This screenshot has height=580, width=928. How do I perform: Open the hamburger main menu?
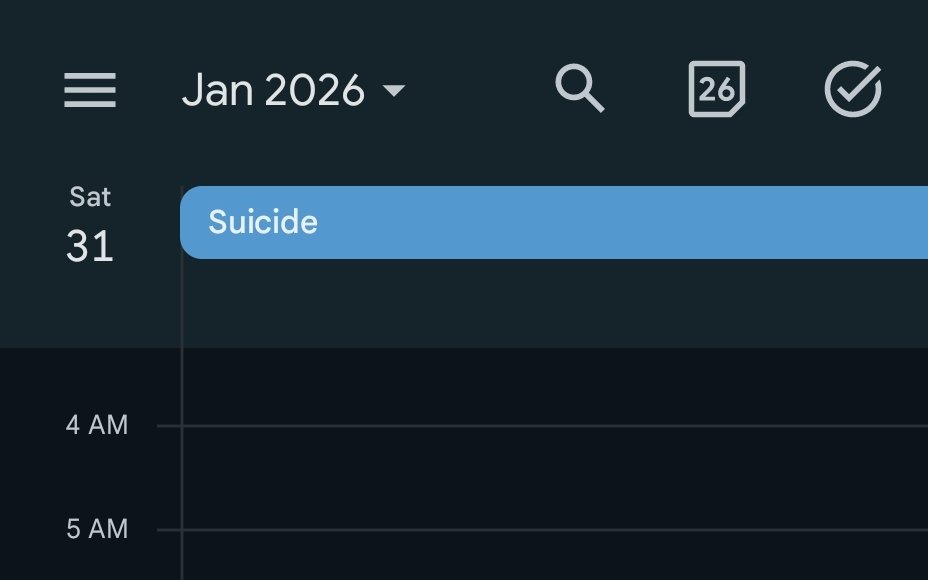click(x=90, y=90)
